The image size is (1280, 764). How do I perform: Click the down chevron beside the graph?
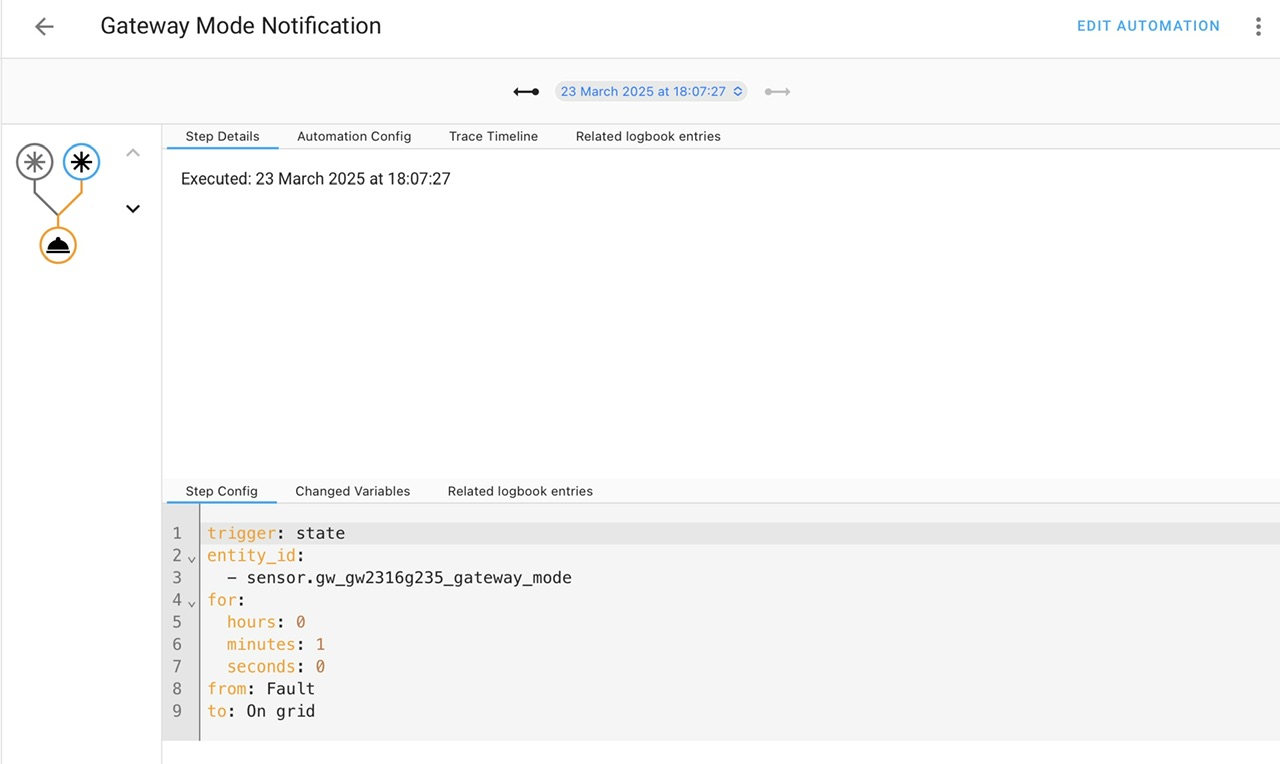click(x=133, y=209)
